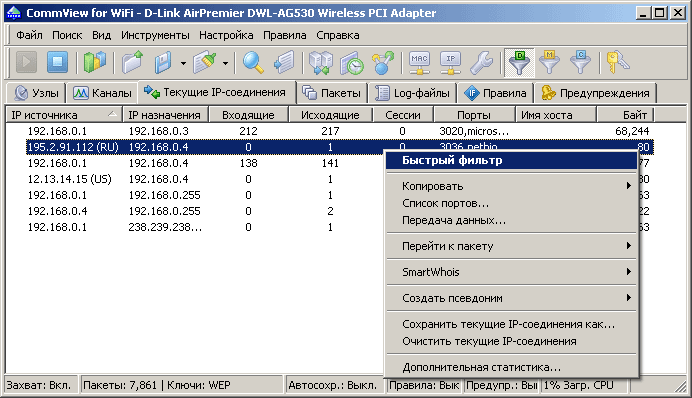
Task: Switch to the Log-файлы tab
Action: click(x=412, y=93)
